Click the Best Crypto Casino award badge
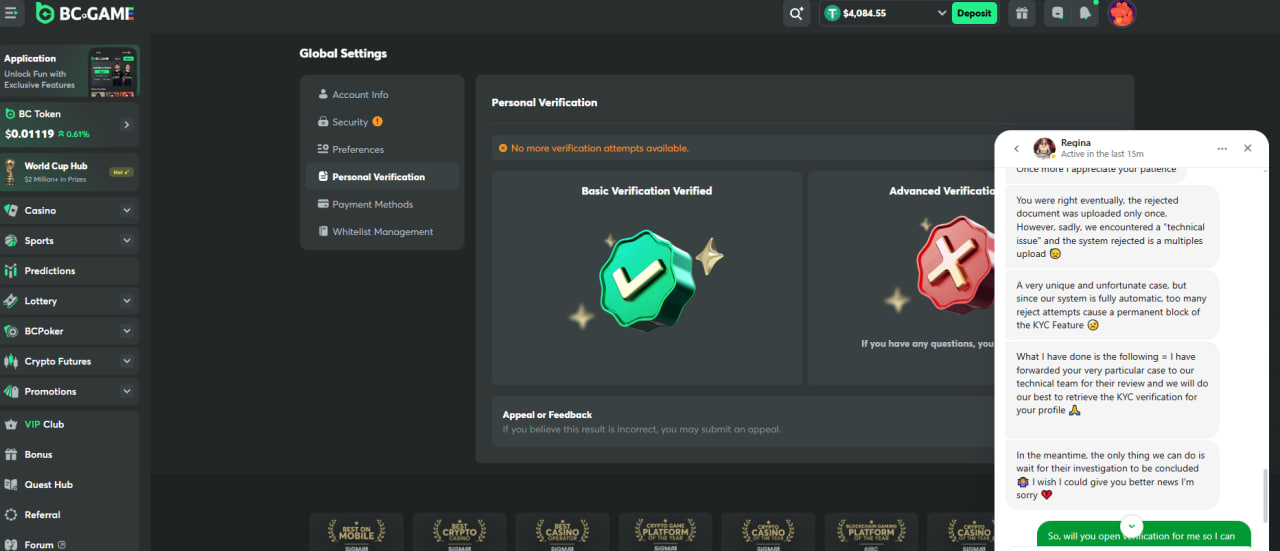Screen dimensions: 1280x551 (x=459, y=532)
